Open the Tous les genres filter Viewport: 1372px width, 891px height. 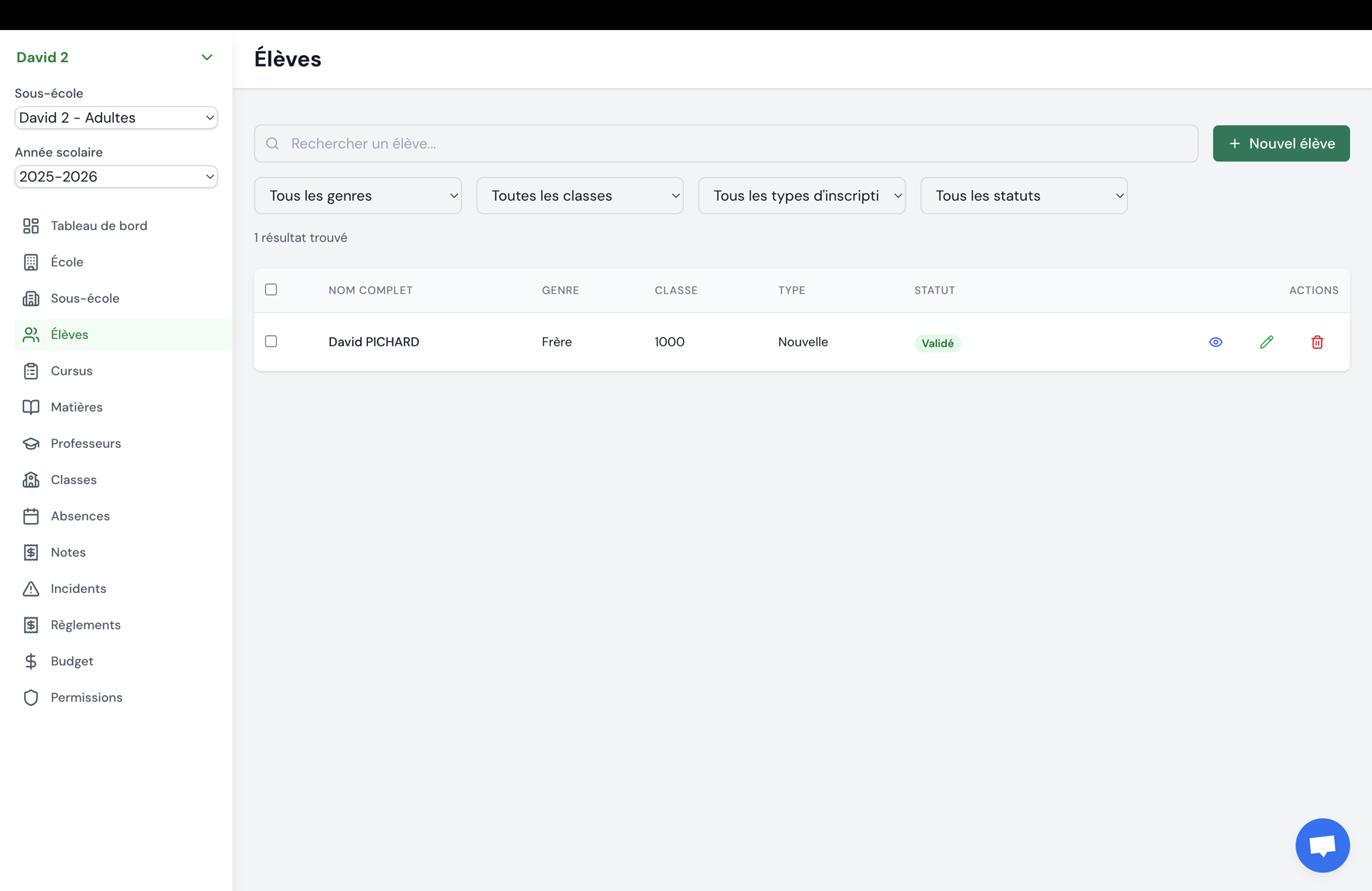tap(358, 196)
